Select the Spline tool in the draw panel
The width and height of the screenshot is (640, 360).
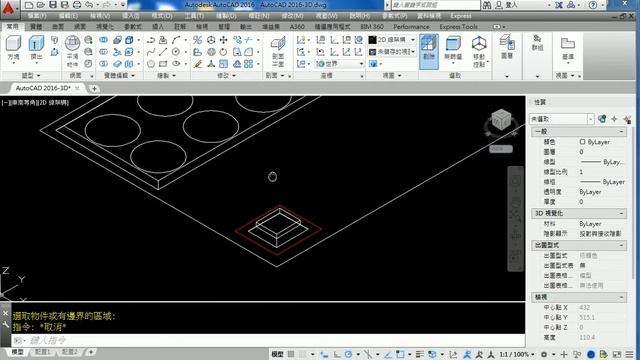(x=151, y=52)
